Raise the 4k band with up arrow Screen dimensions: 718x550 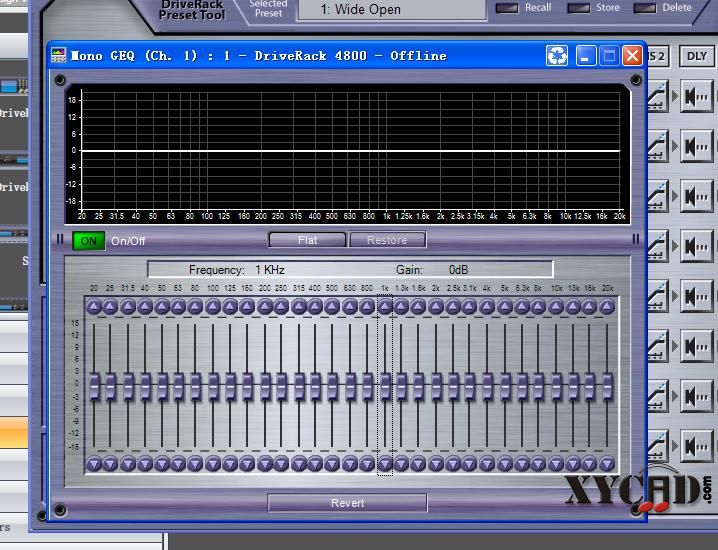(x=487, y=306)
